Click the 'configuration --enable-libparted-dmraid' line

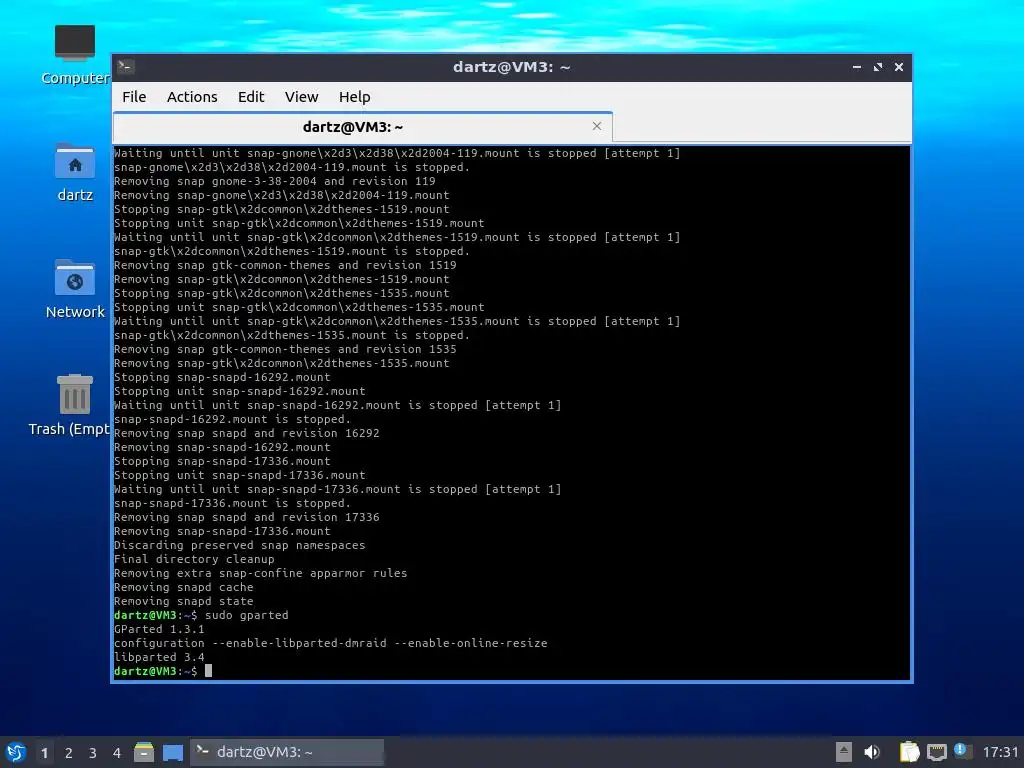[x=330, y=643]
